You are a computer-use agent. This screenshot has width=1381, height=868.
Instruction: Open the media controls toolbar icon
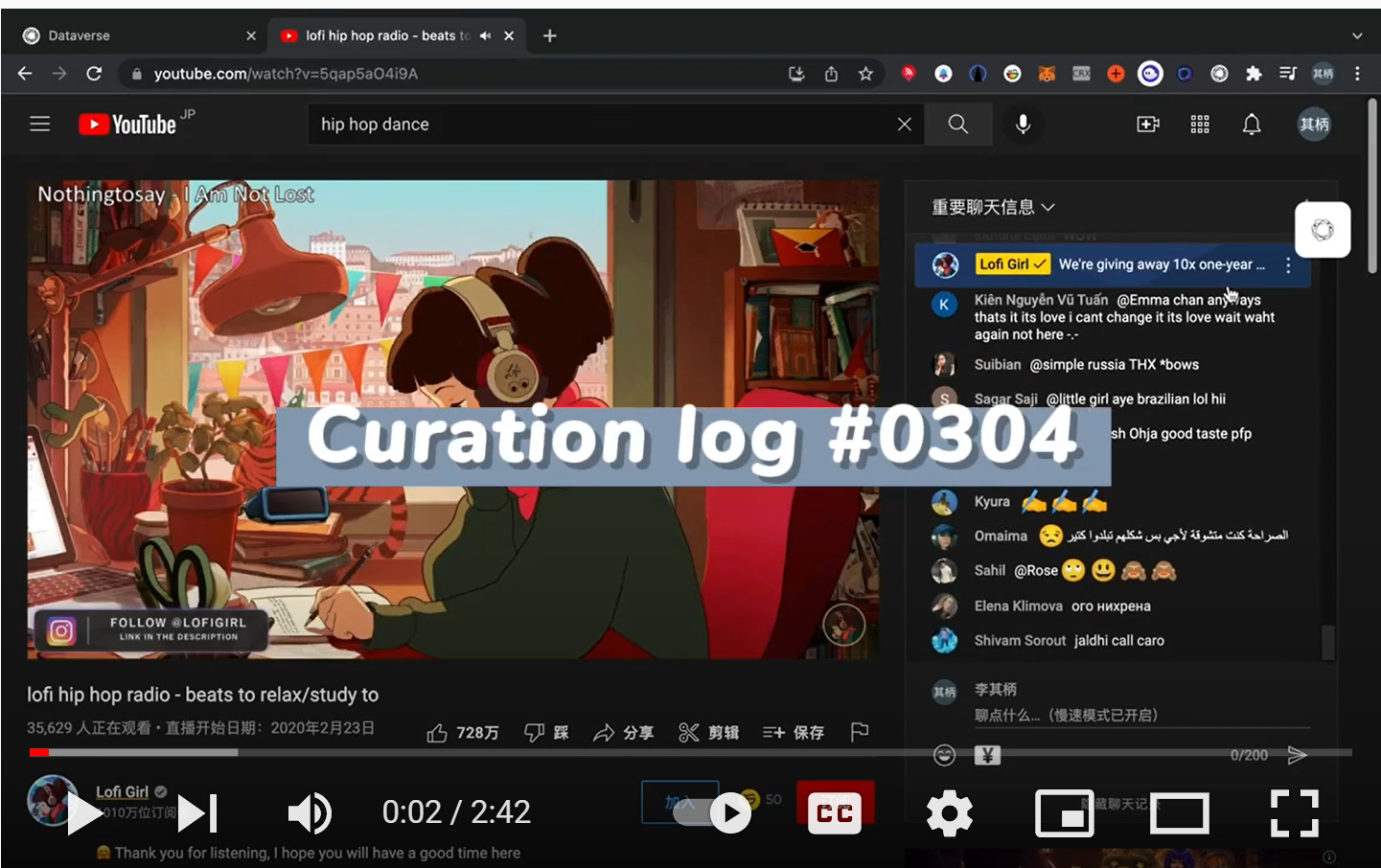1288,74
